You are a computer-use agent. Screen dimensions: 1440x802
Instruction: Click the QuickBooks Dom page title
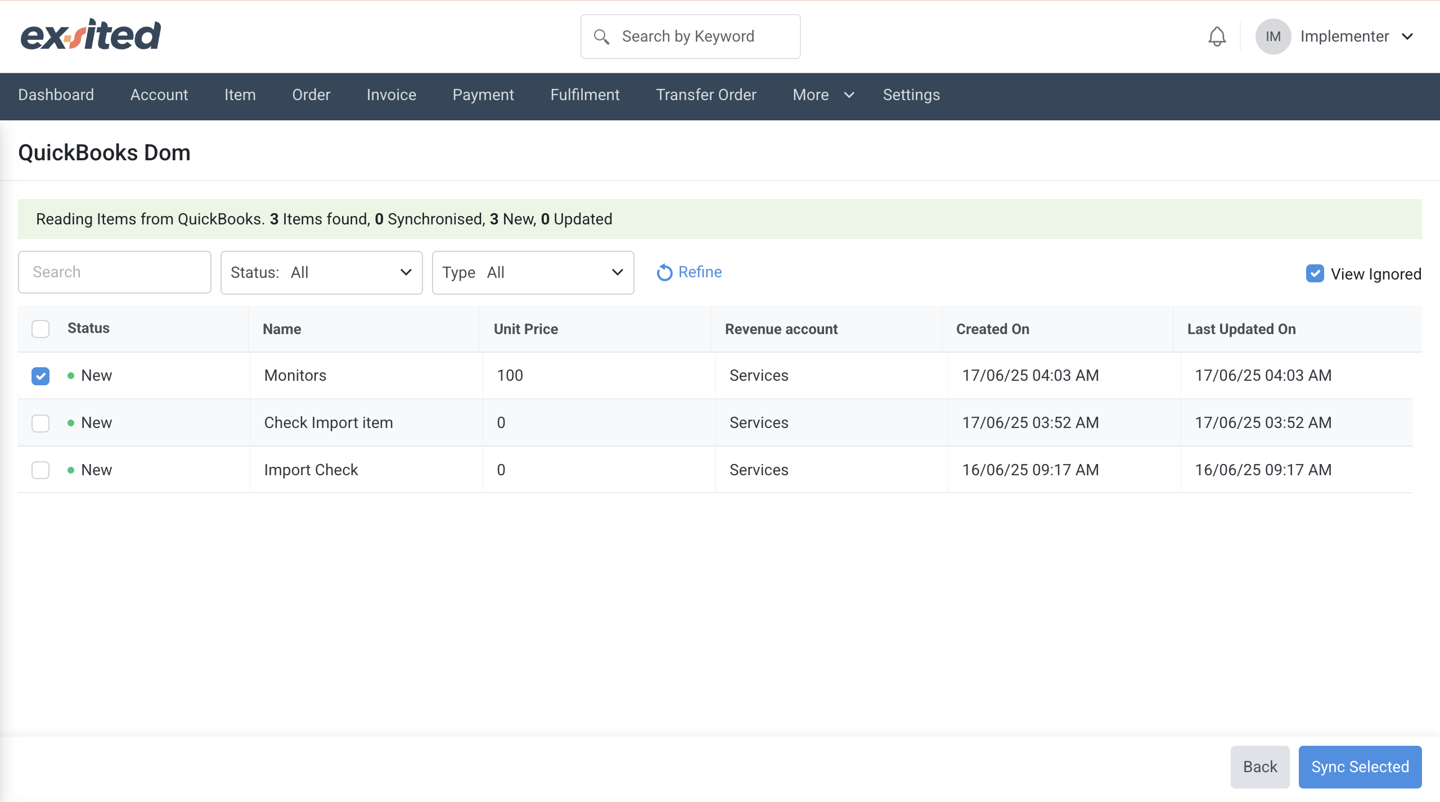pos(104,153)
